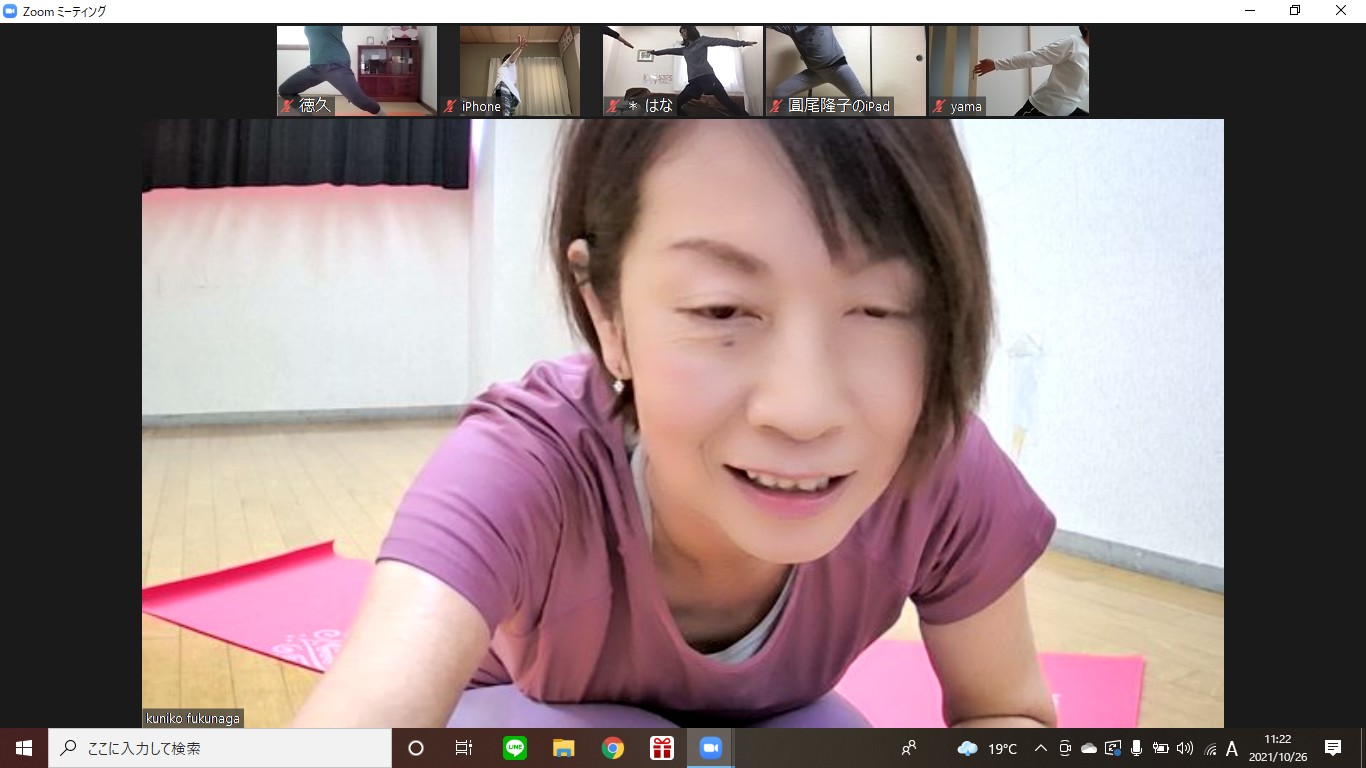Screen dimensions: 1366x768
Task: Select the ＊はな participant video thumbnail
Action: click(x=683, y=71)
